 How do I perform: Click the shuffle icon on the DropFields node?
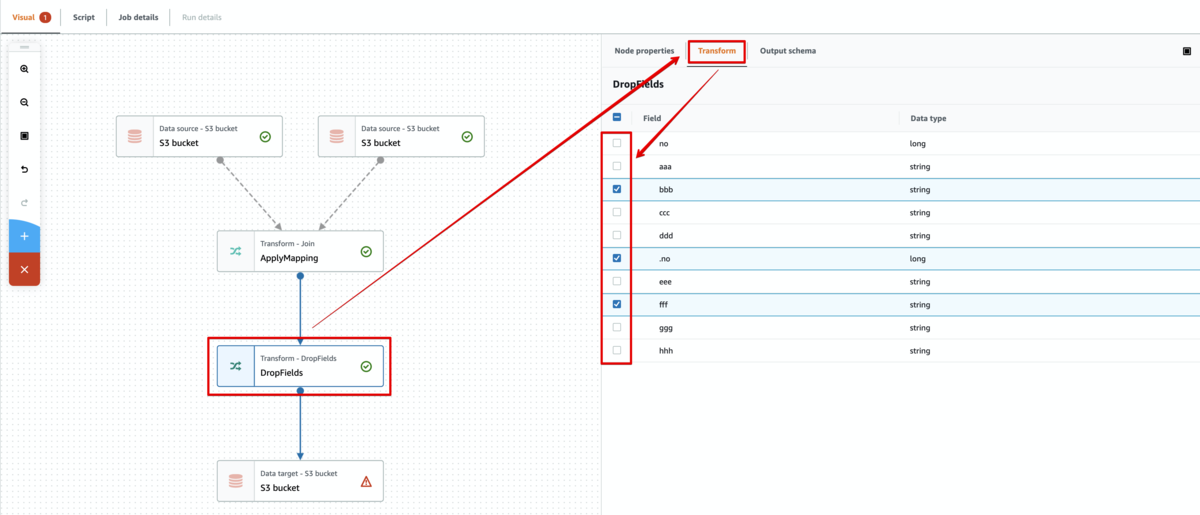coord(236,366)
